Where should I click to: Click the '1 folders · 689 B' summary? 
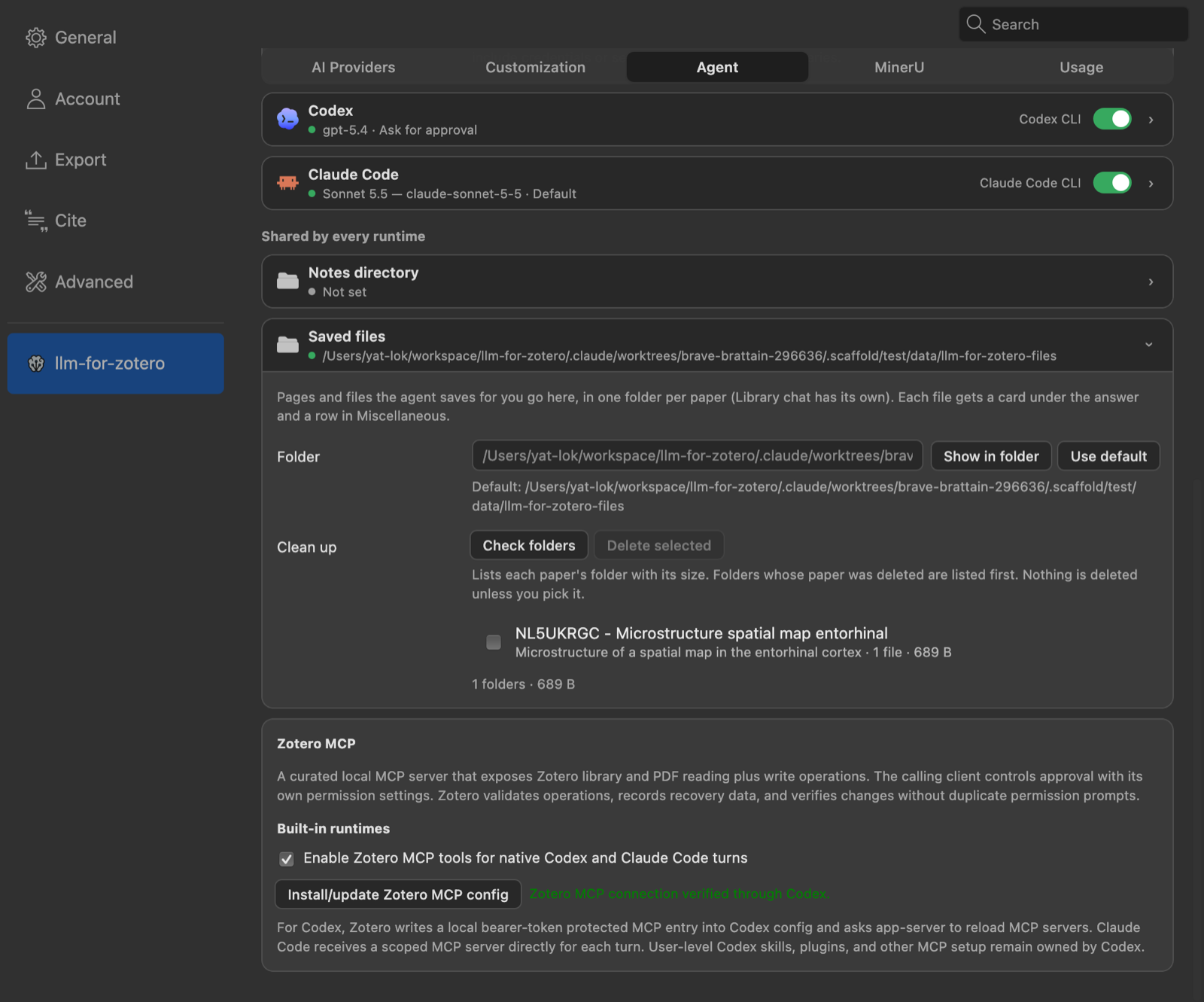(524, 684)
